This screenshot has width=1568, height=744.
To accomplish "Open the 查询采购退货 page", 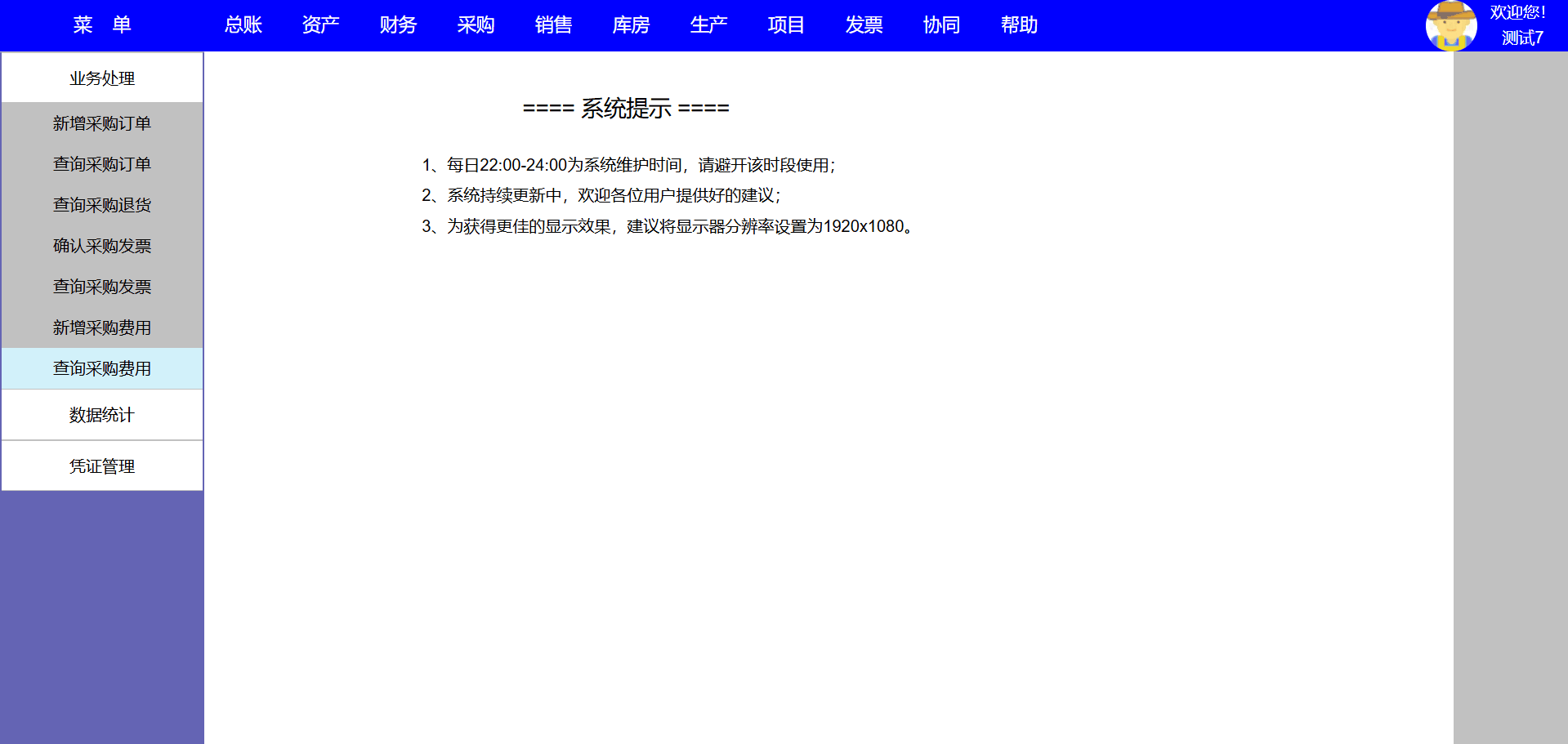I will pos(102,205).
